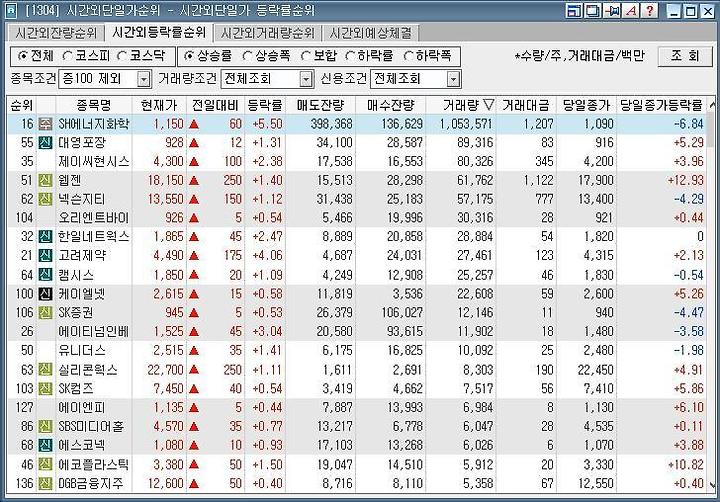The image size is (720, 502).
Task: Click the 신 badge beside 한일네트웍스
Action: pyautogui.click(x=45, y=237)
